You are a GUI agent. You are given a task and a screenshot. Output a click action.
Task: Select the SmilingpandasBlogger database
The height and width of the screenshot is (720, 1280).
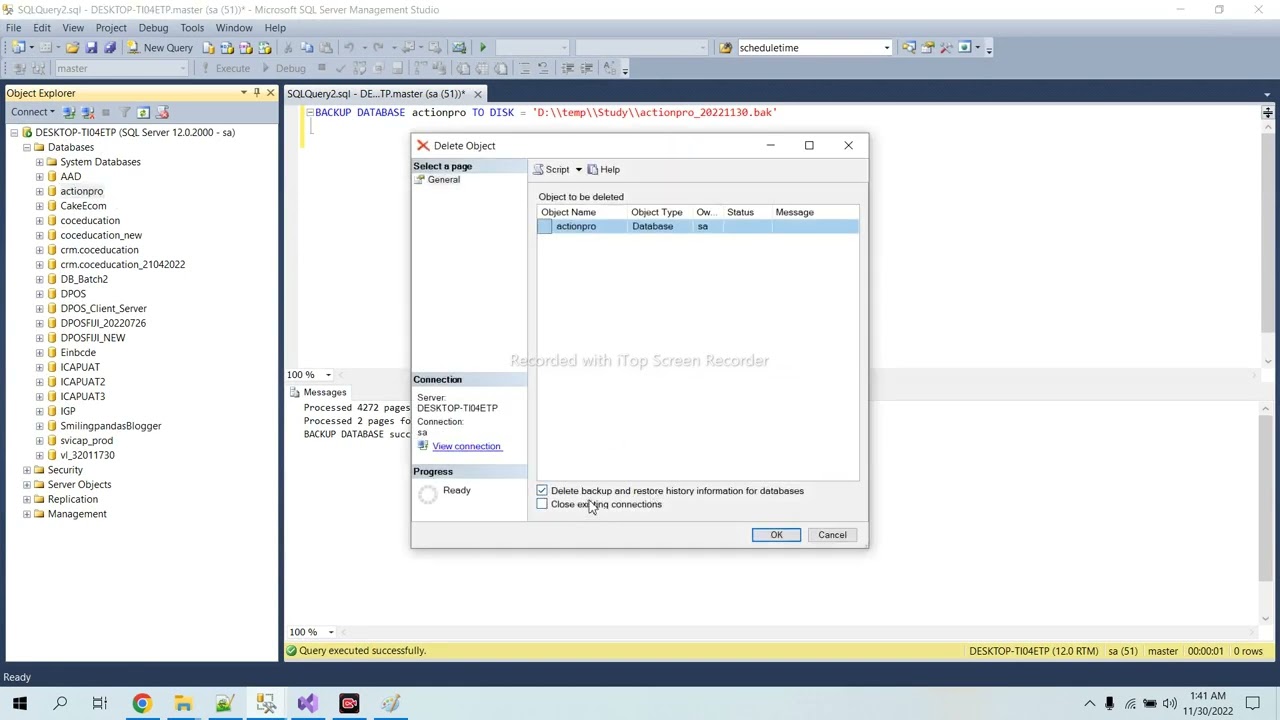110,426
